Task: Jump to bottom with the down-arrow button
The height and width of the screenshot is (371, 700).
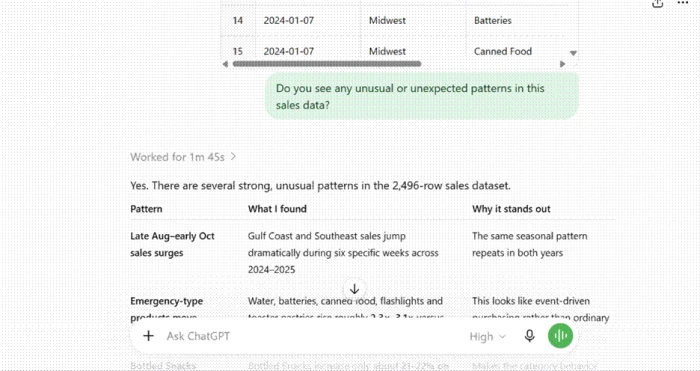Action: click(x=354, y=289)
